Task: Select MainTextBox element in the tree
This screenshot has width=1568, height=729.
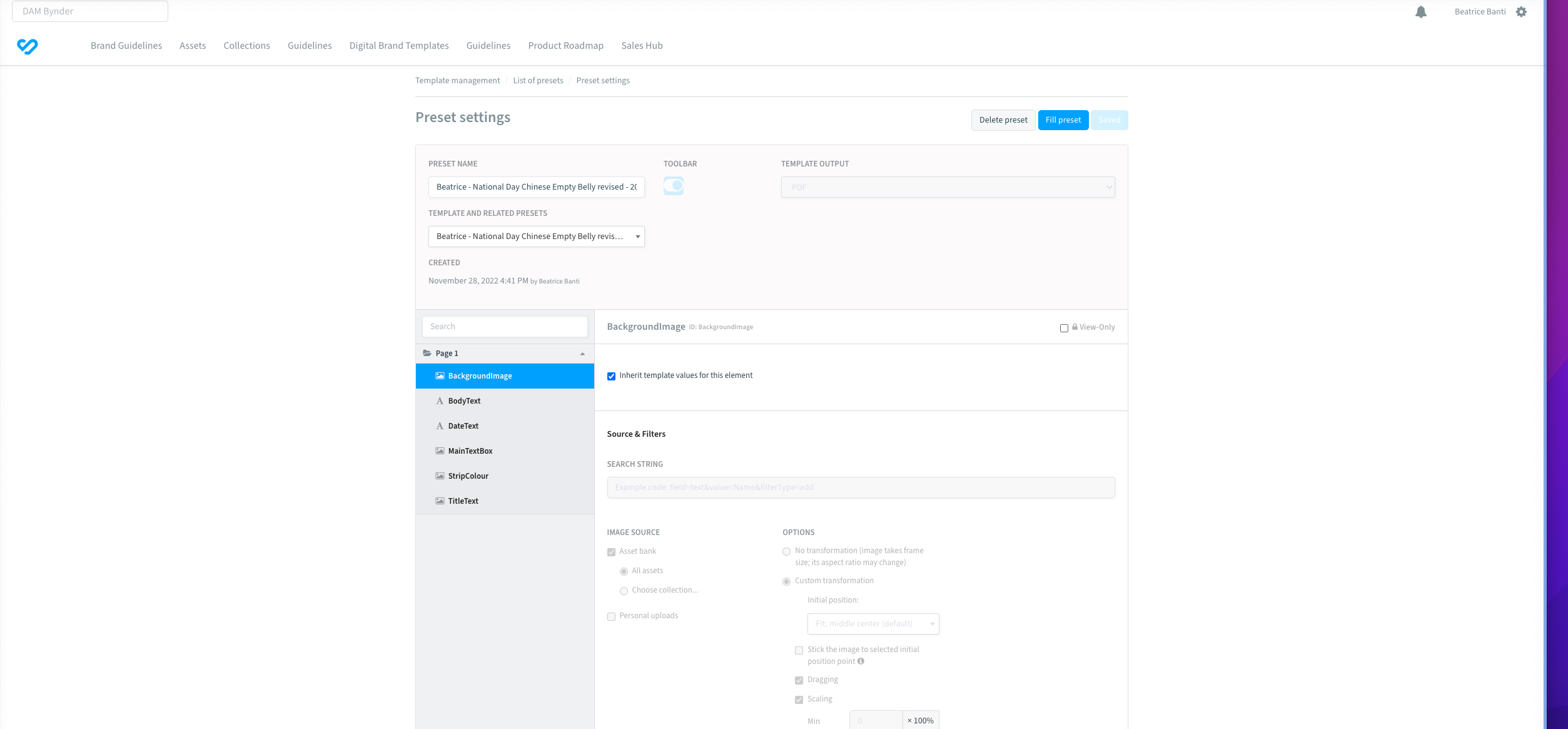Action: click(505, 451)
